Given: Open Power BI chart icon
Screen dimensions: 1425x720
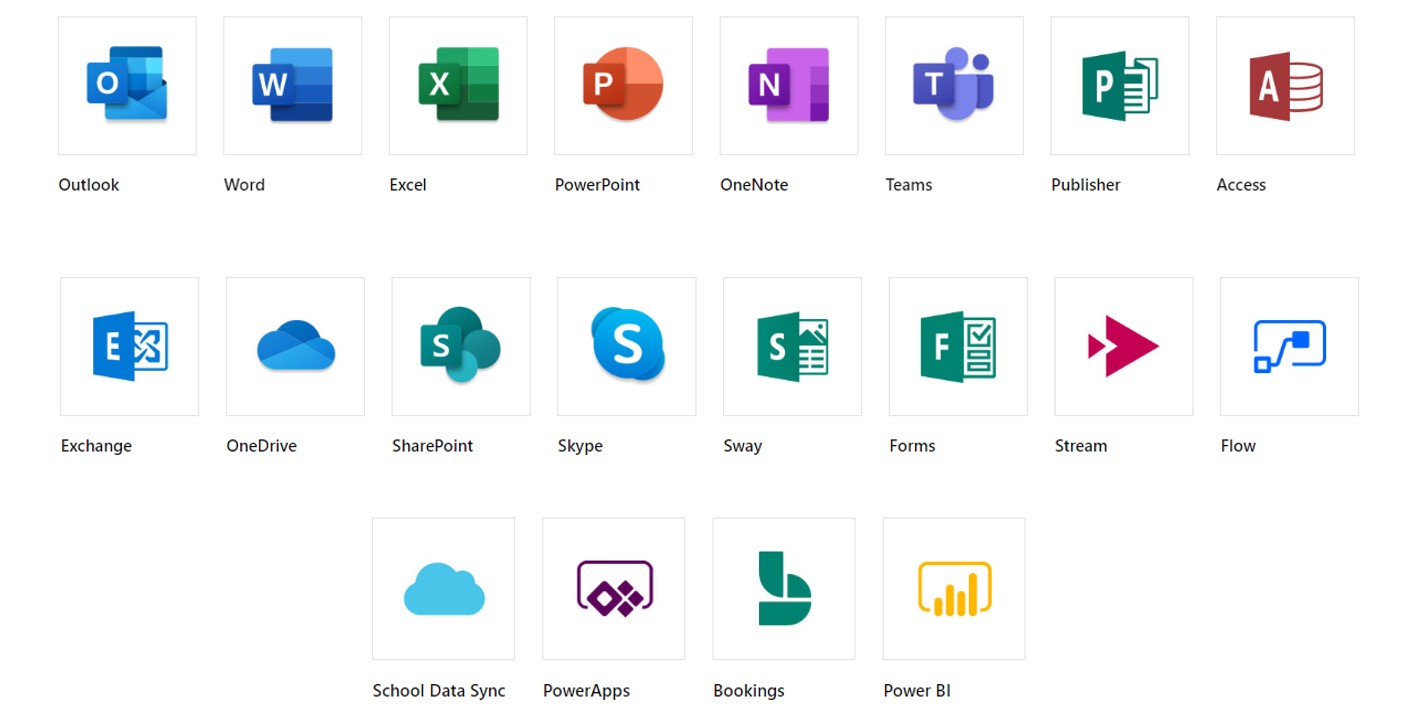Looking at the screenshot, I should [954, 588].
